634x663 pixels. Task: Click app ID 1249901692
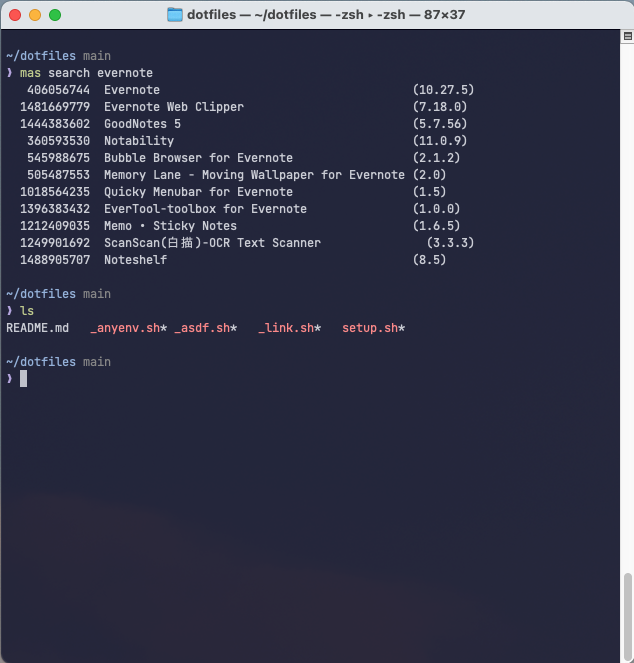[x=55, y=243]
